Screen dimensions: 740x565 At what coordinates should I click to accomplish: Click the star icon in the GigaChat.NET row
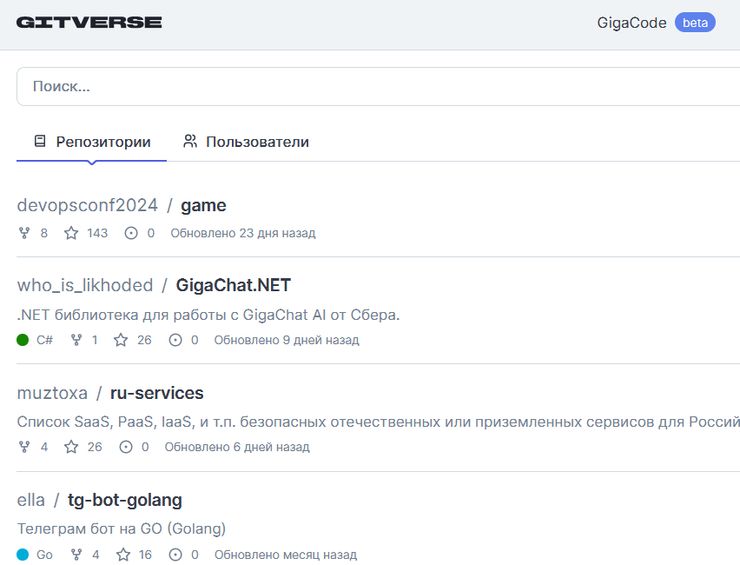[121, 340]
